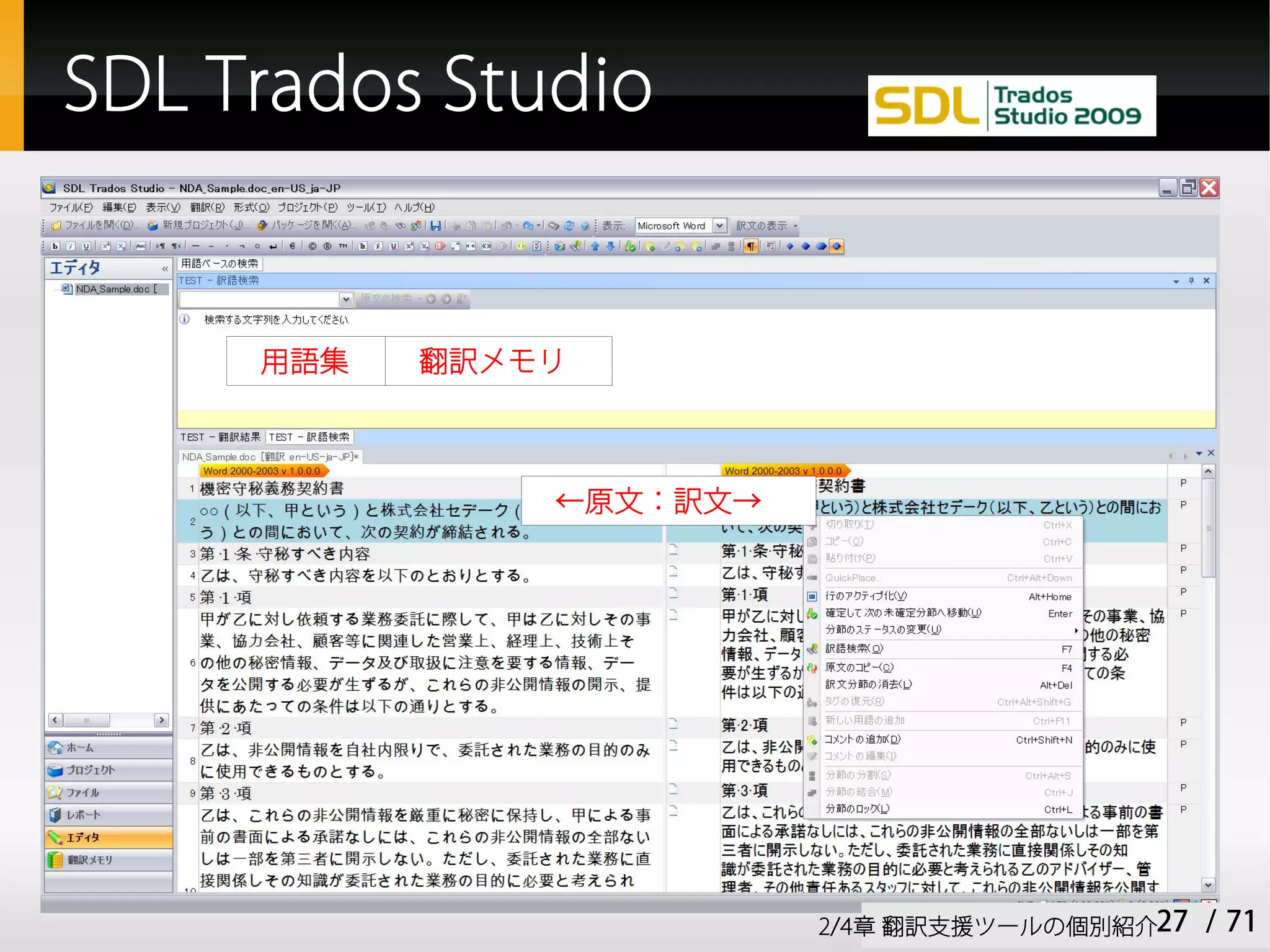Select NDA_Sample.doc in file tree
Image resolution: width=1270 pixels, height=952 pixels.
pyautogui.click(x=115, y=289)
